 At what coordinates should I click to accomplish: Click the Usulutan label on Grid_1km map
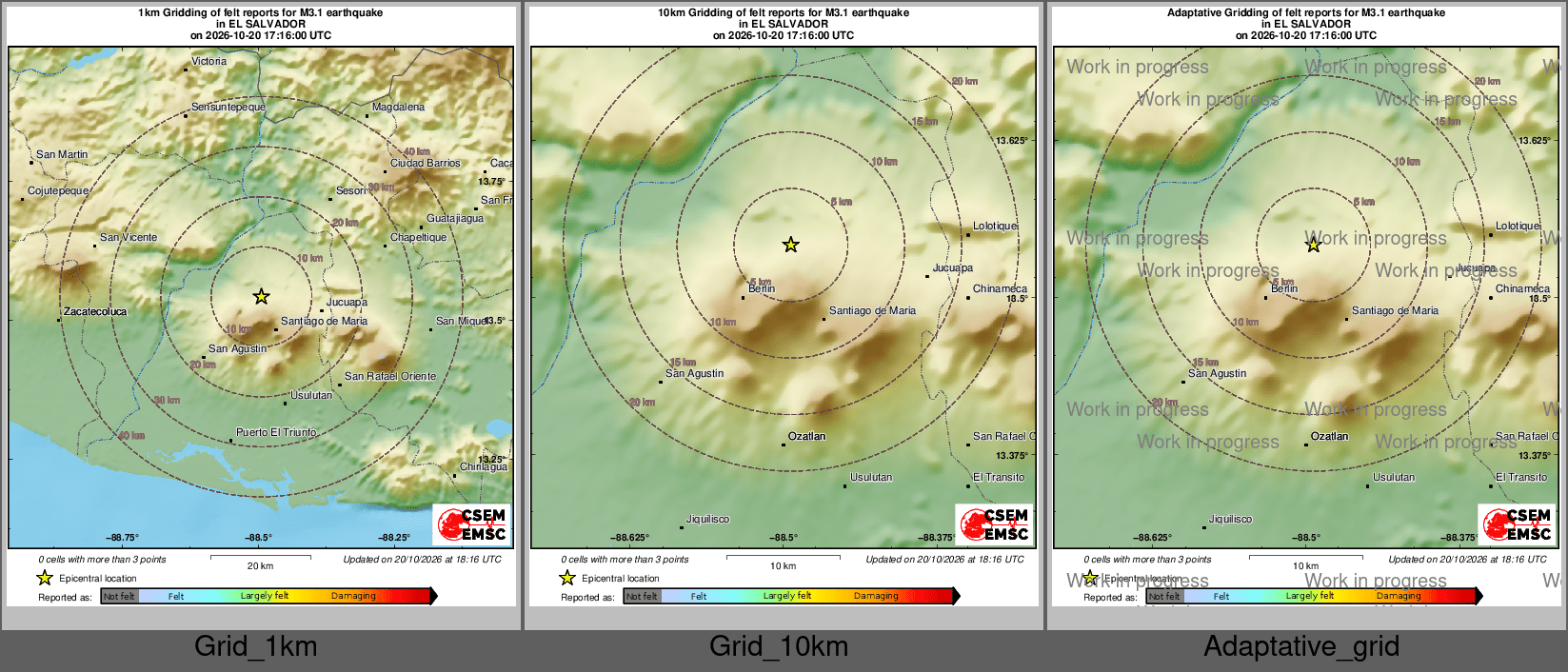point(312,395)
